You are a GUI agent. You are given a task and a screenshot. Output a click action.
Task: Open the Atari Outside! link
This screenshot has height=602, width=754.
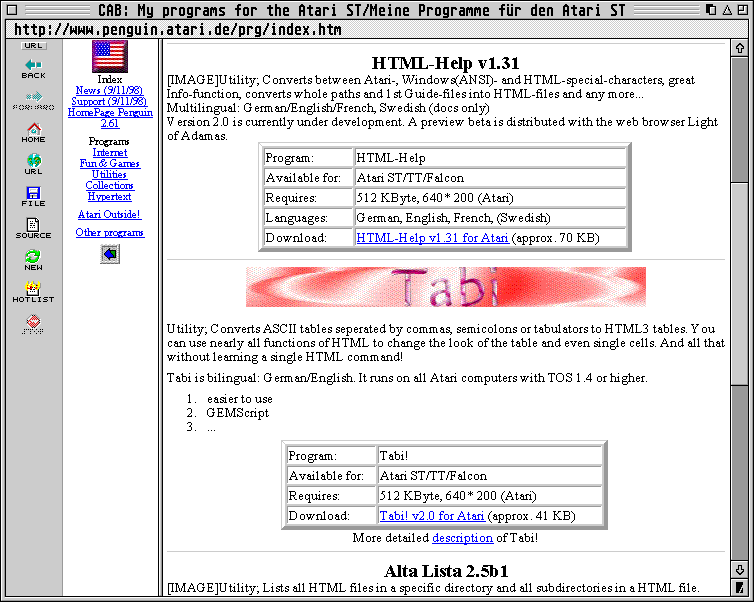coord(109,214)
